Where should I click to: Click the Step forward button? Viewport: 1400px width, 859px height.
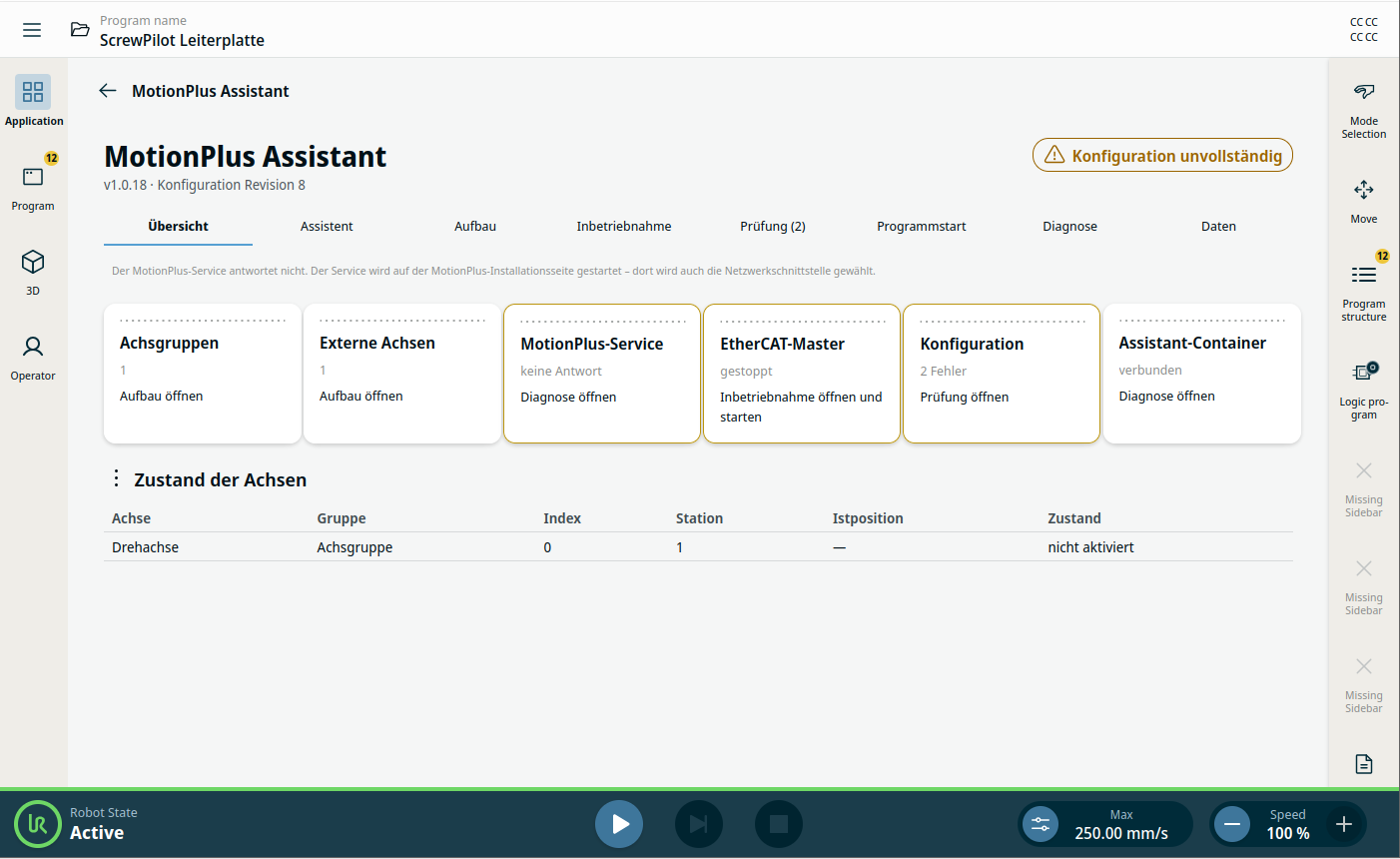(699, 824)
